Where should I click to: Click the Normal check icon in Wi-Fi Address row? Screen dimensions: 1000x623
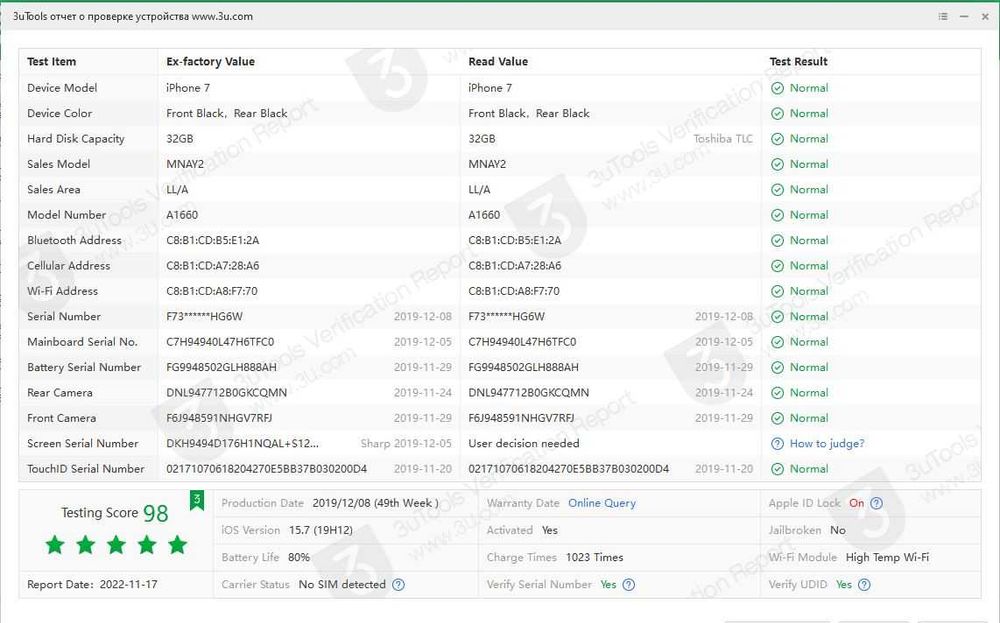[x=777, y=291]
